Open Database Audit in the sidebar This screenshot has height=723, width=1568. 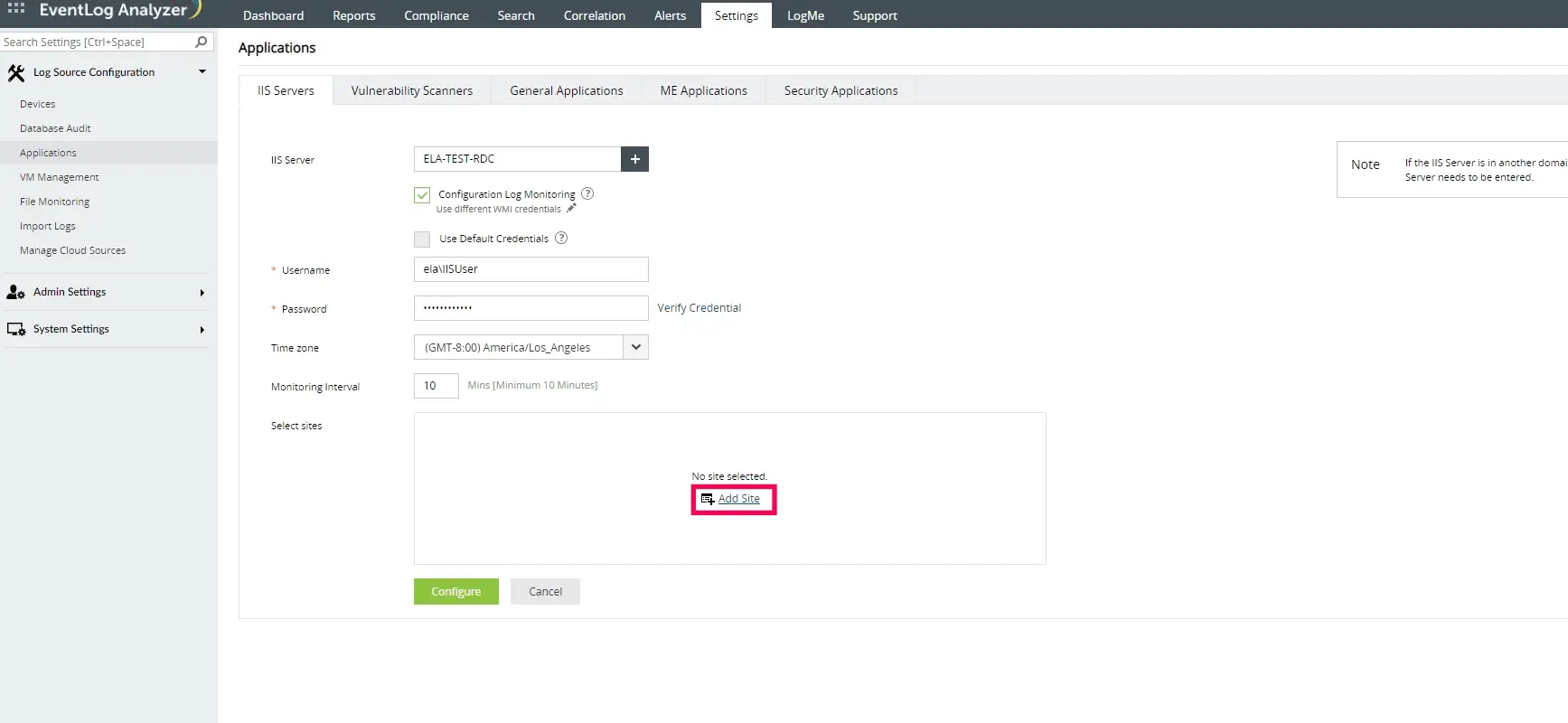(x=55, y=128)
